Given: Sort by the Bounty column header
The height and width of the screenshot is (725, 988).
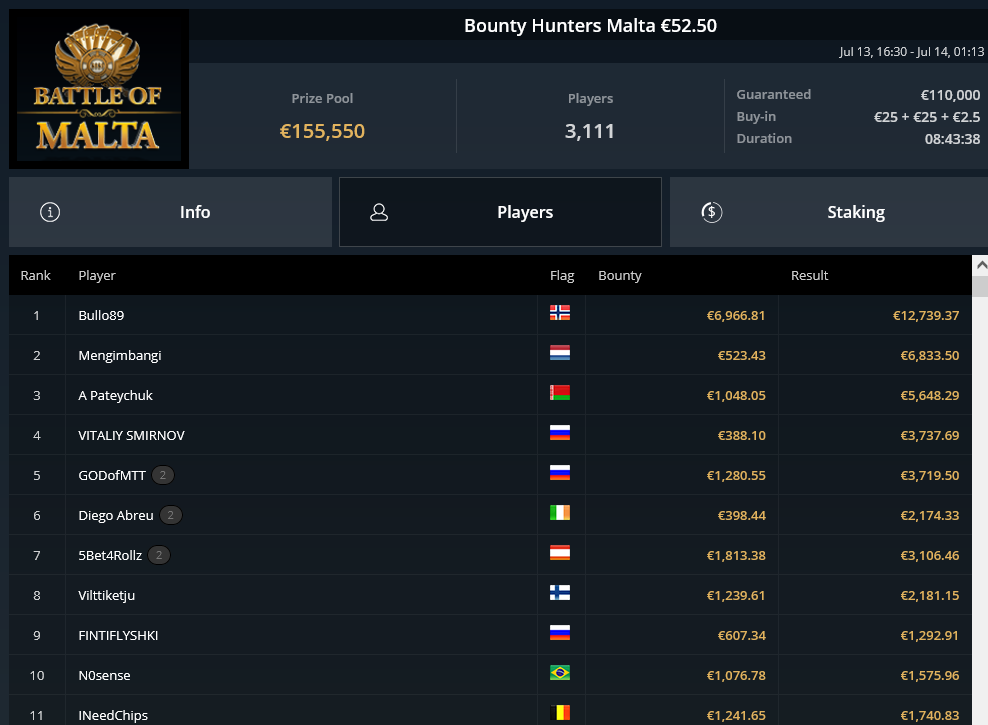Looking at the screenshot, I should (619, 275).
